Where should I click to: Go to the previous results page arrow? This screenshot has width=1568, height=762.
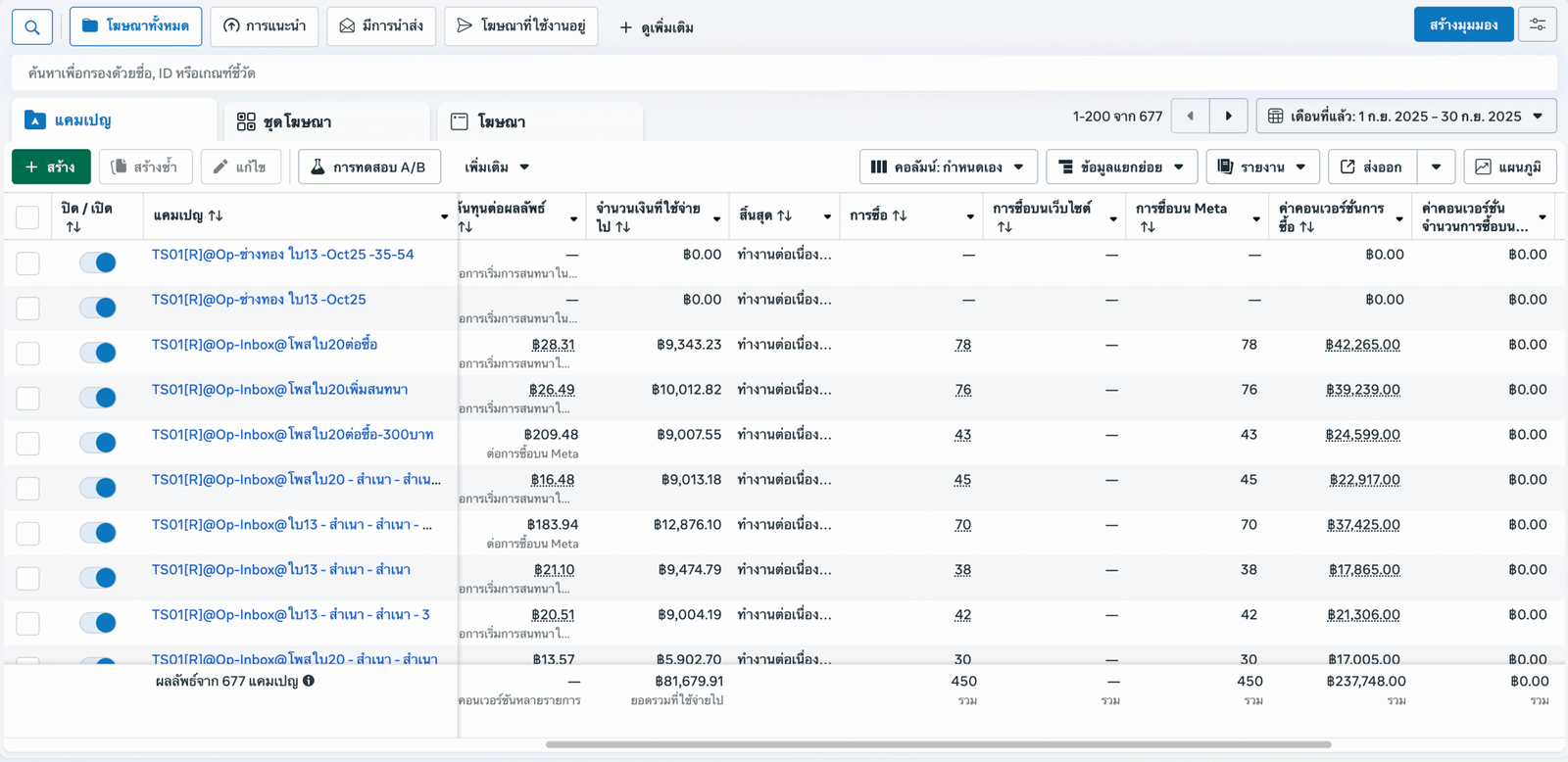1191,116
